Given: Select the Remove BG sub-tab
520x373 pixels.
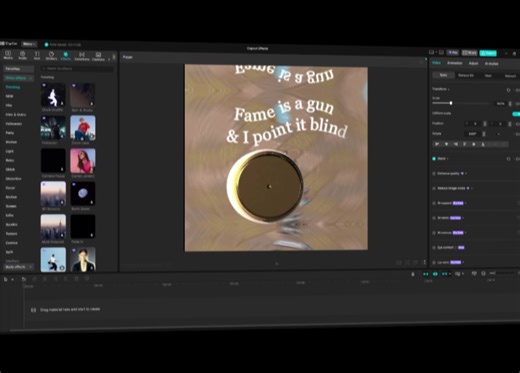Looking at the screenshot, I should pyautogui.click(x=466, y=75).
